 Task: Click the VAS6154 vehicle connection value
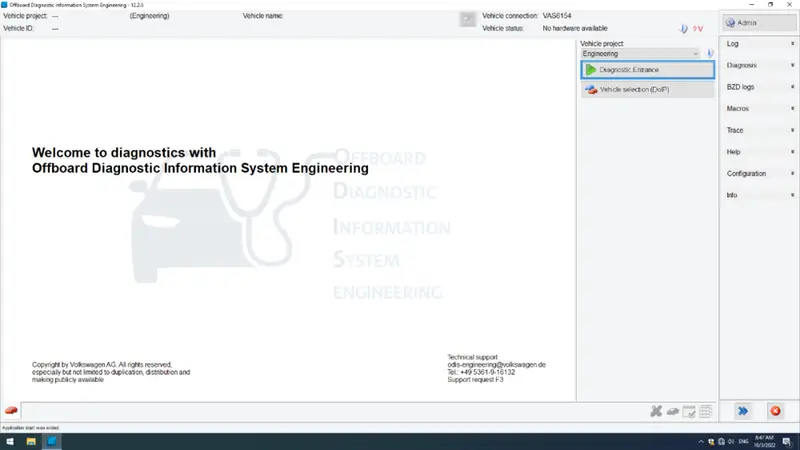[x=557, y=16]
